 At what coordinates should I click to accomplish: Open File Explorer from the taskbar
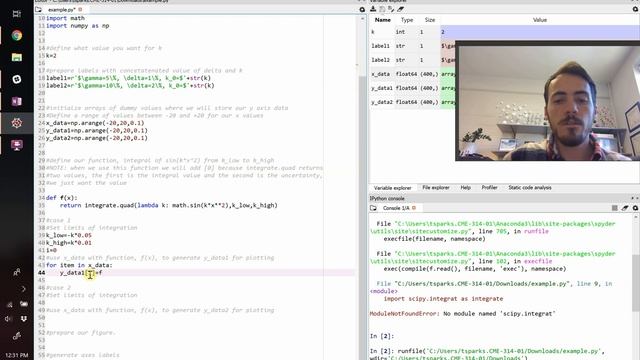[x=17, y=57]
